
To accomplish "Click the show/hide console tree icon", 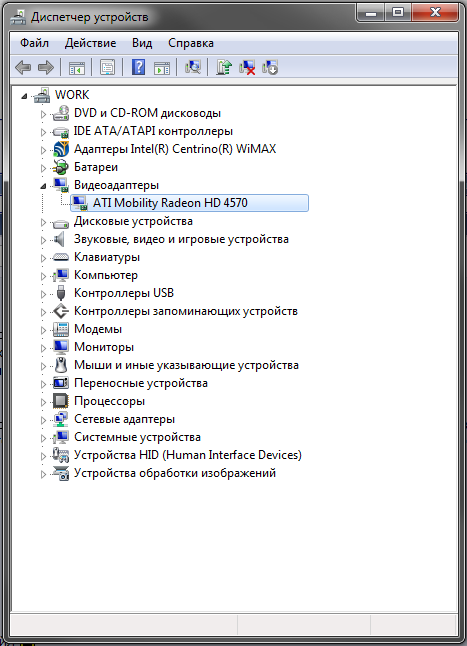I will (x=77, y=68).
